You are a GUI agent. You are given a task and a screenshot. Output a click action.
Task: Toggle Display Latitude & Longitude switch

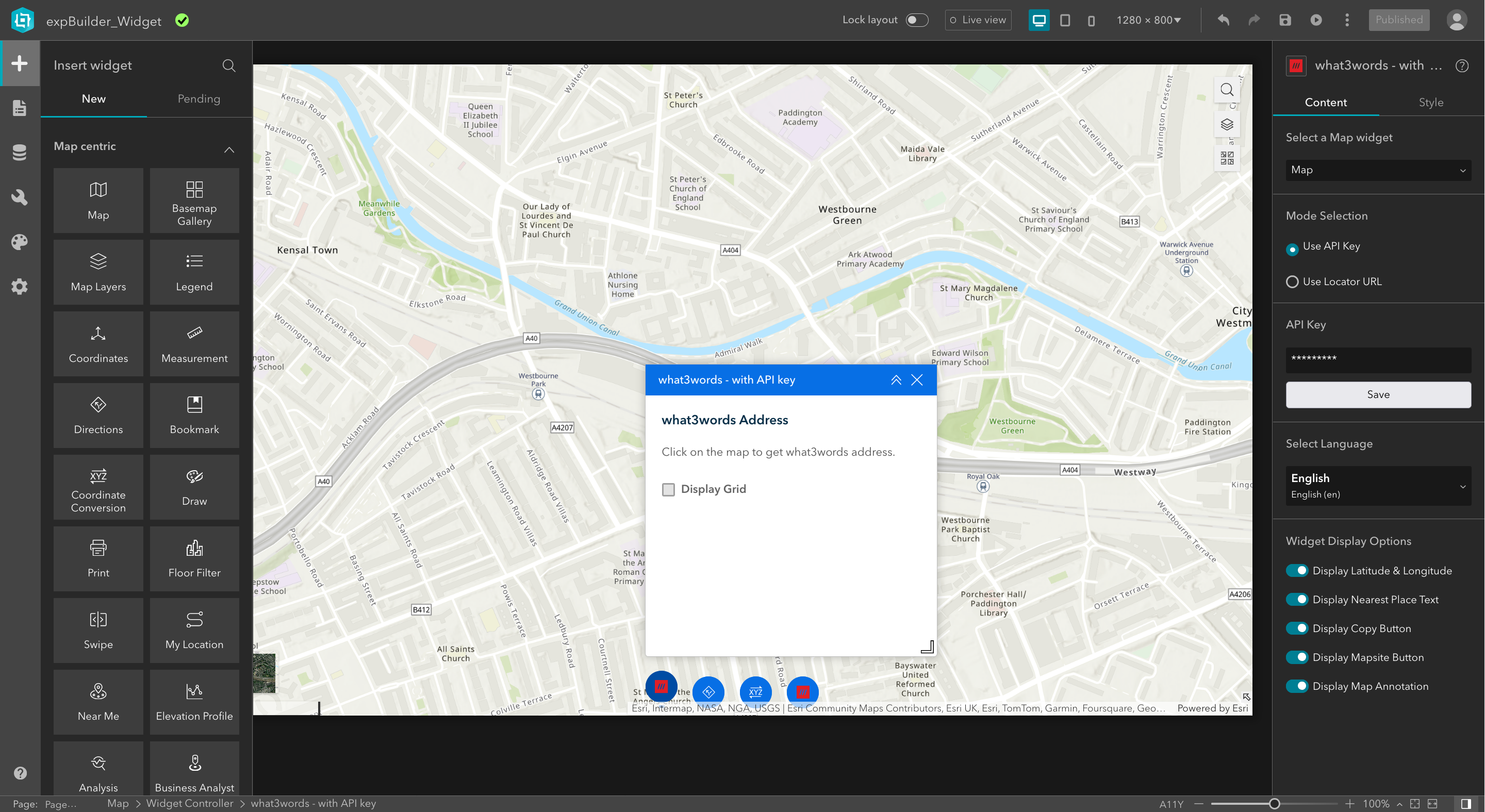[1297, 571]
